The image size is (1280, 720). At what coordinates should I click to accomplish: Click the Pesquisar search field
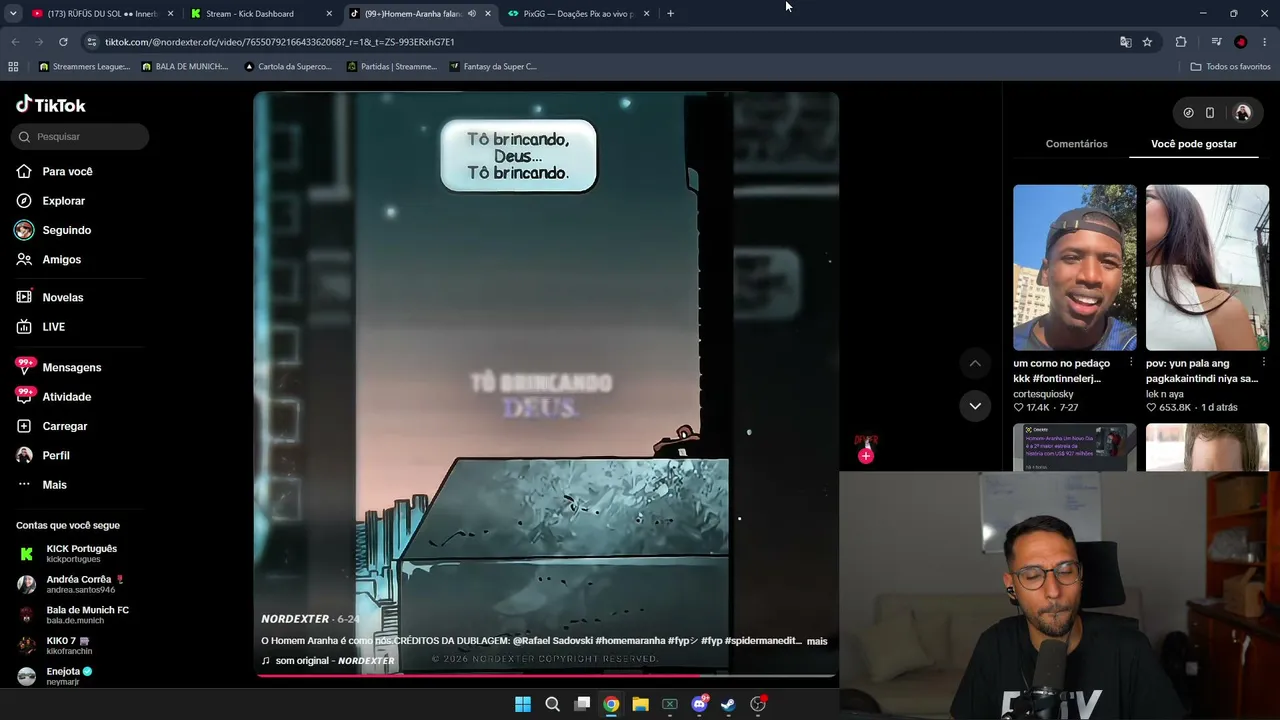pyautogui.click(x=80, y=136)
